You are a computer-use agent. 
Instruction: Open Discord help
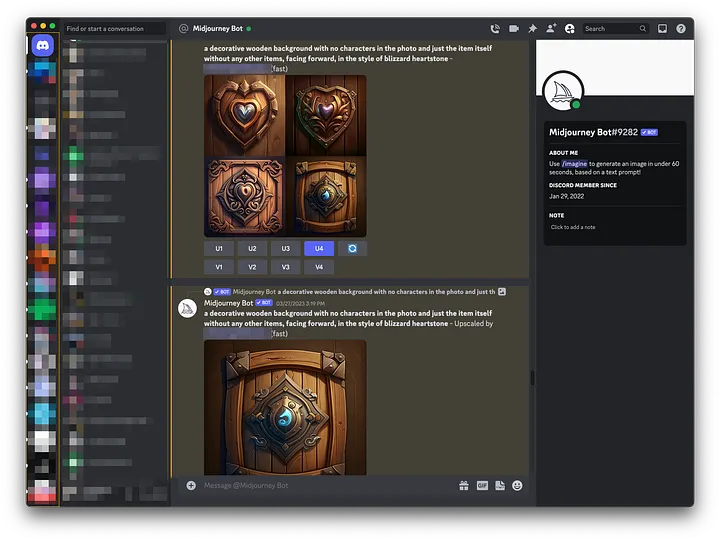coord(681,29)
